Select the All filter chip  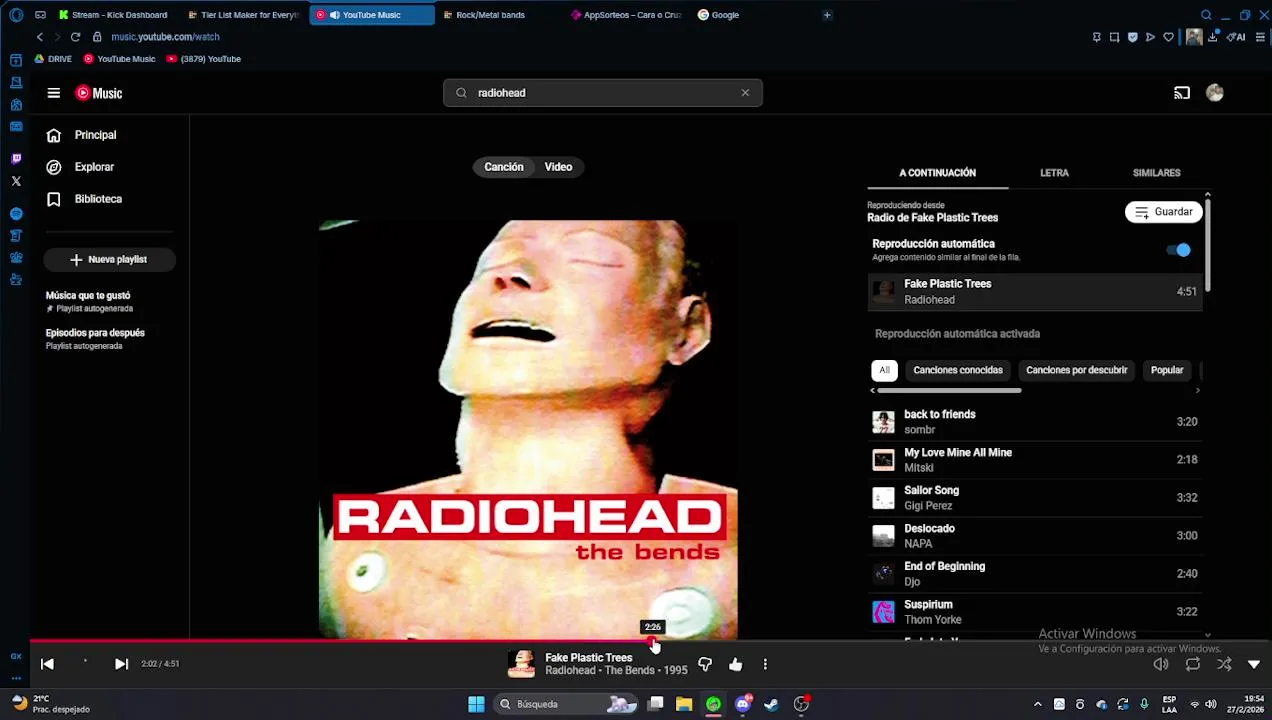(884, 370)
